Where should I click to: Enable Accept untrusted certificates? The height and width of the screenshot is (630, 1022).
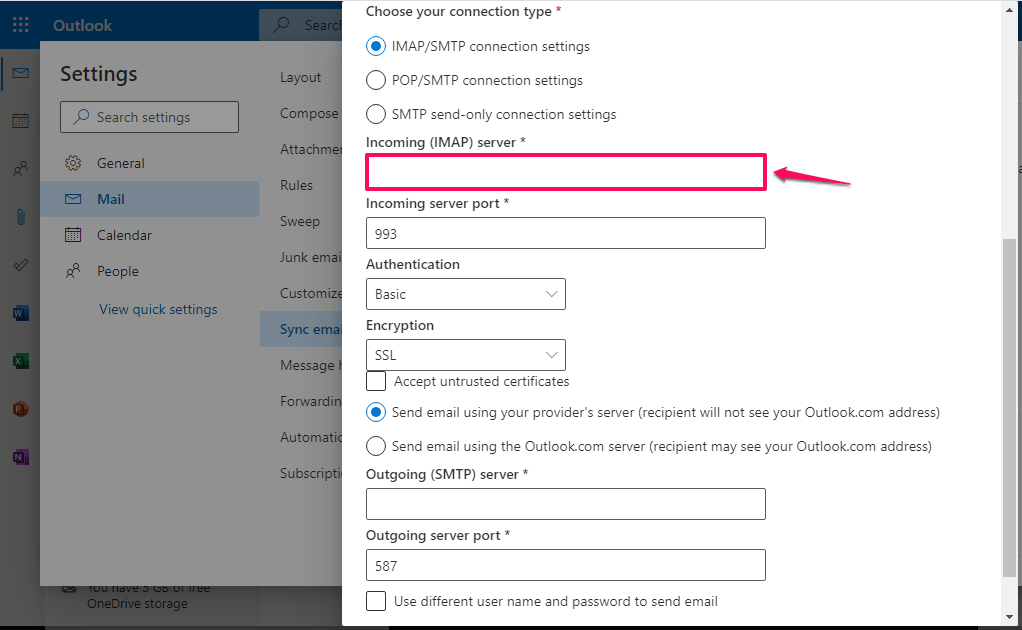click(376, 381)
